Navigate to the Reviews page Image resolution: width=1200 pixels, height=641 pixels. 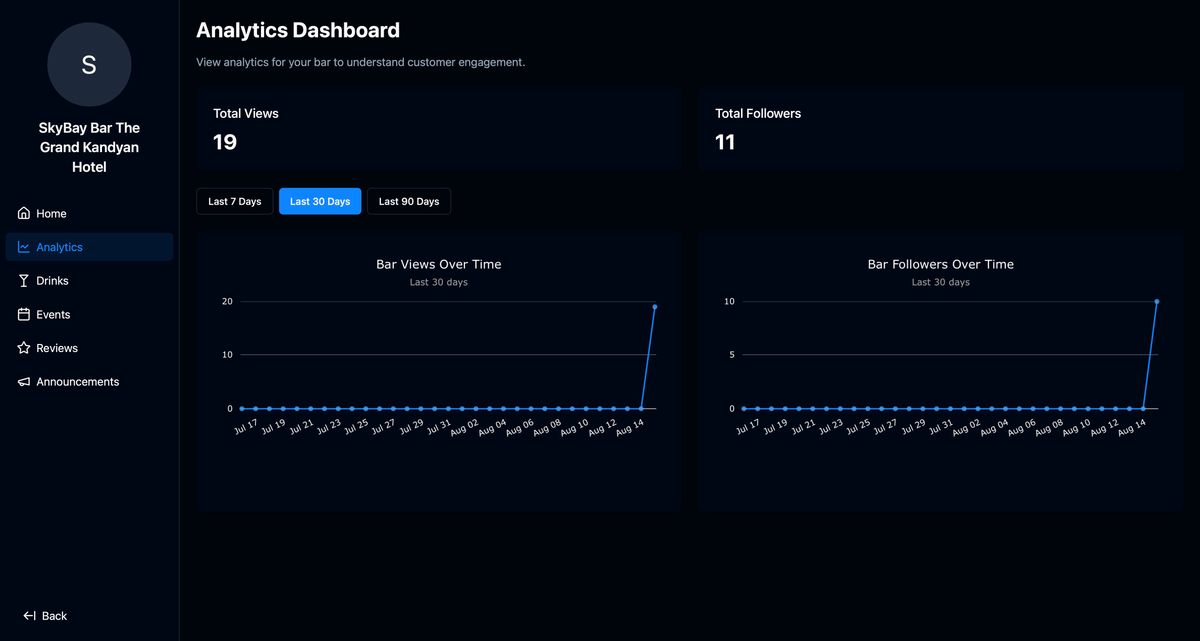tap(56, 348)
